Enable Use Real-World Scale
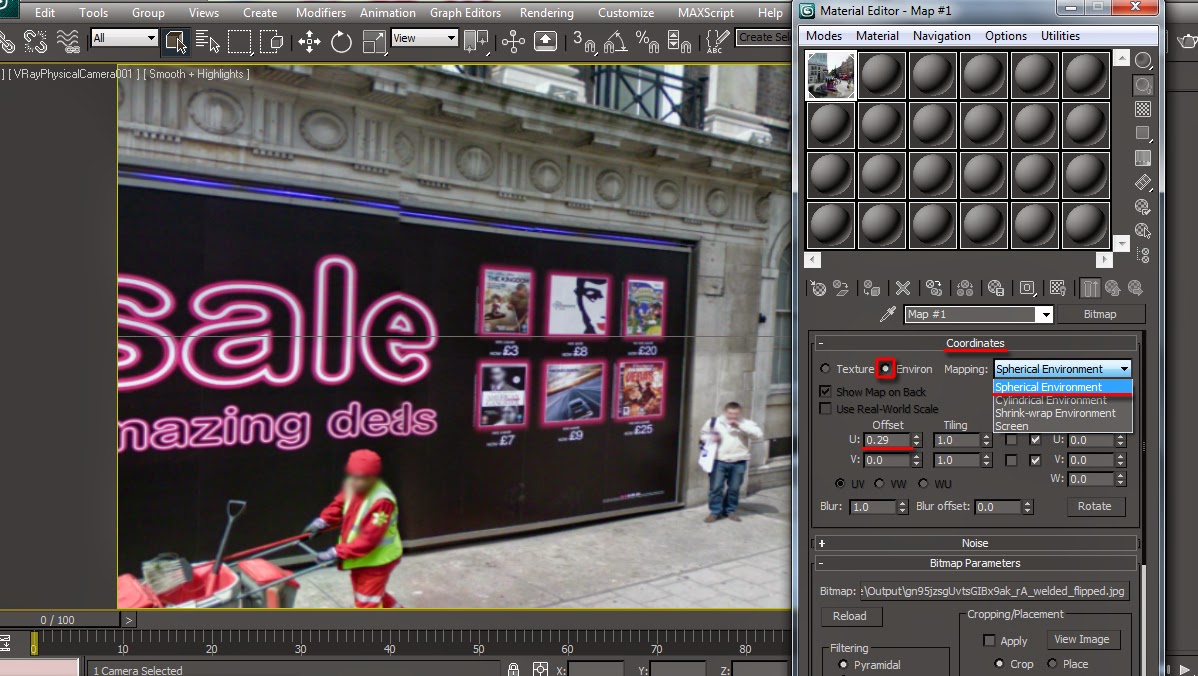This screenshot has height=676, width=1198. click(825, 408)
